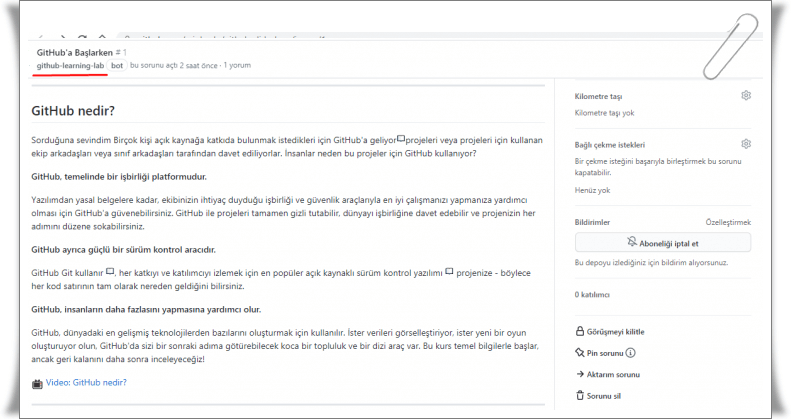
Task: Click the "1 yorum" comment count text
Action: tap(237, 66)
